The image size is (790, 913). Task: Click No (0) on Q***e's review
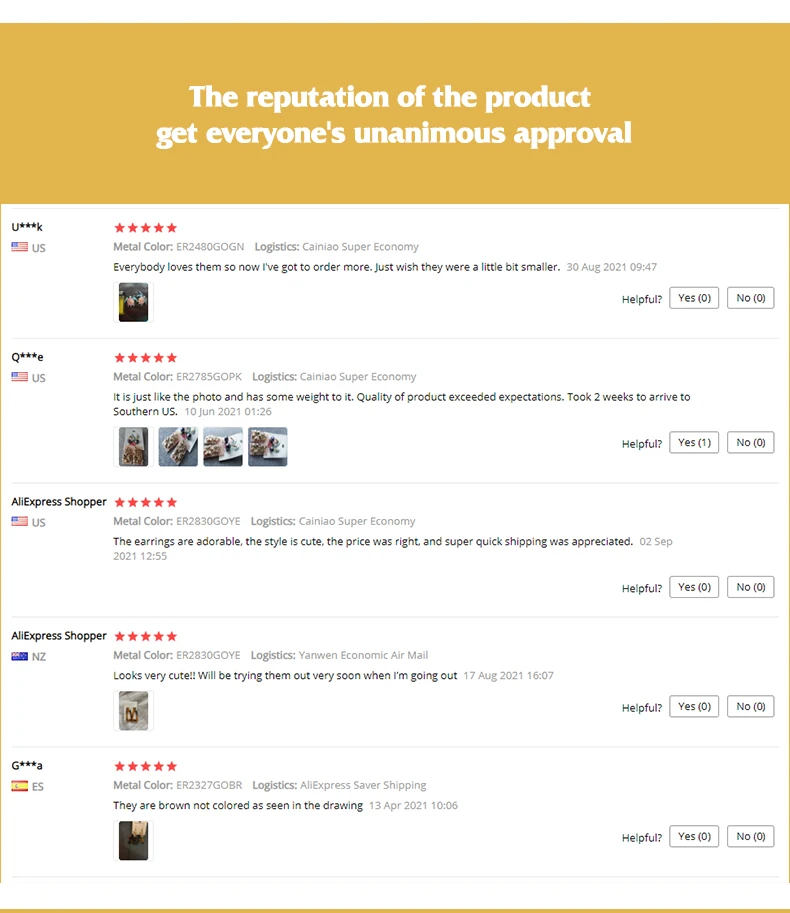coord(750,443)
